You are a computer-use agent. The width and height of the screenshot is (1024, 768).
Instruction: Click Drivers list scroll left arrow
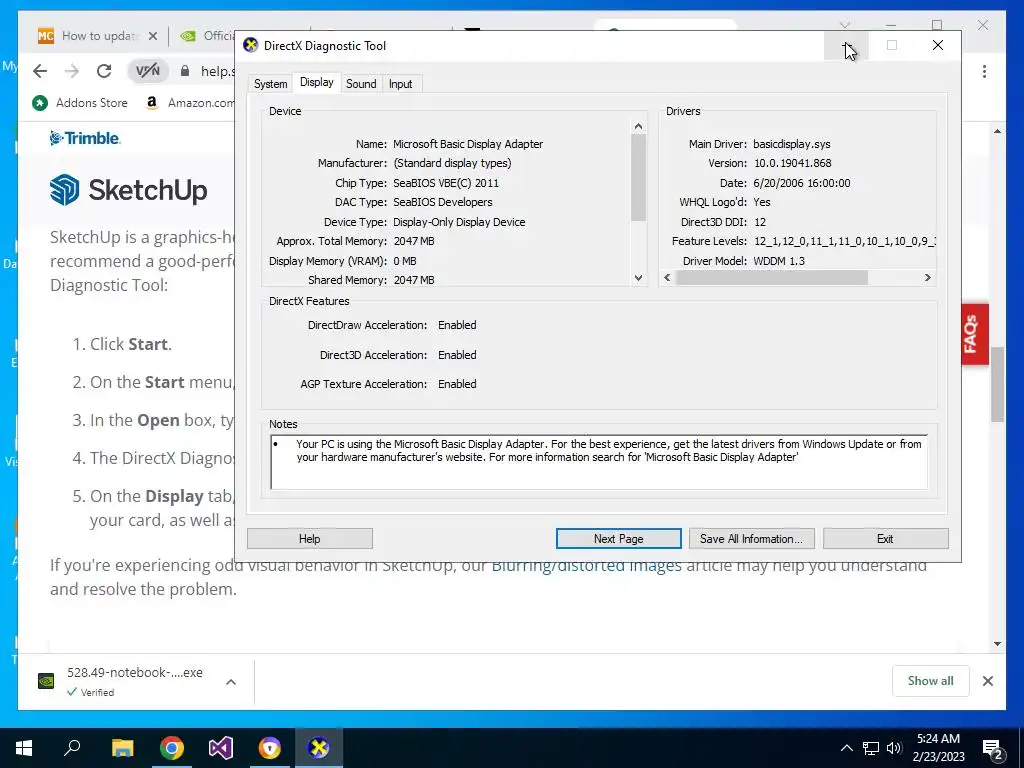coord(667,278)
